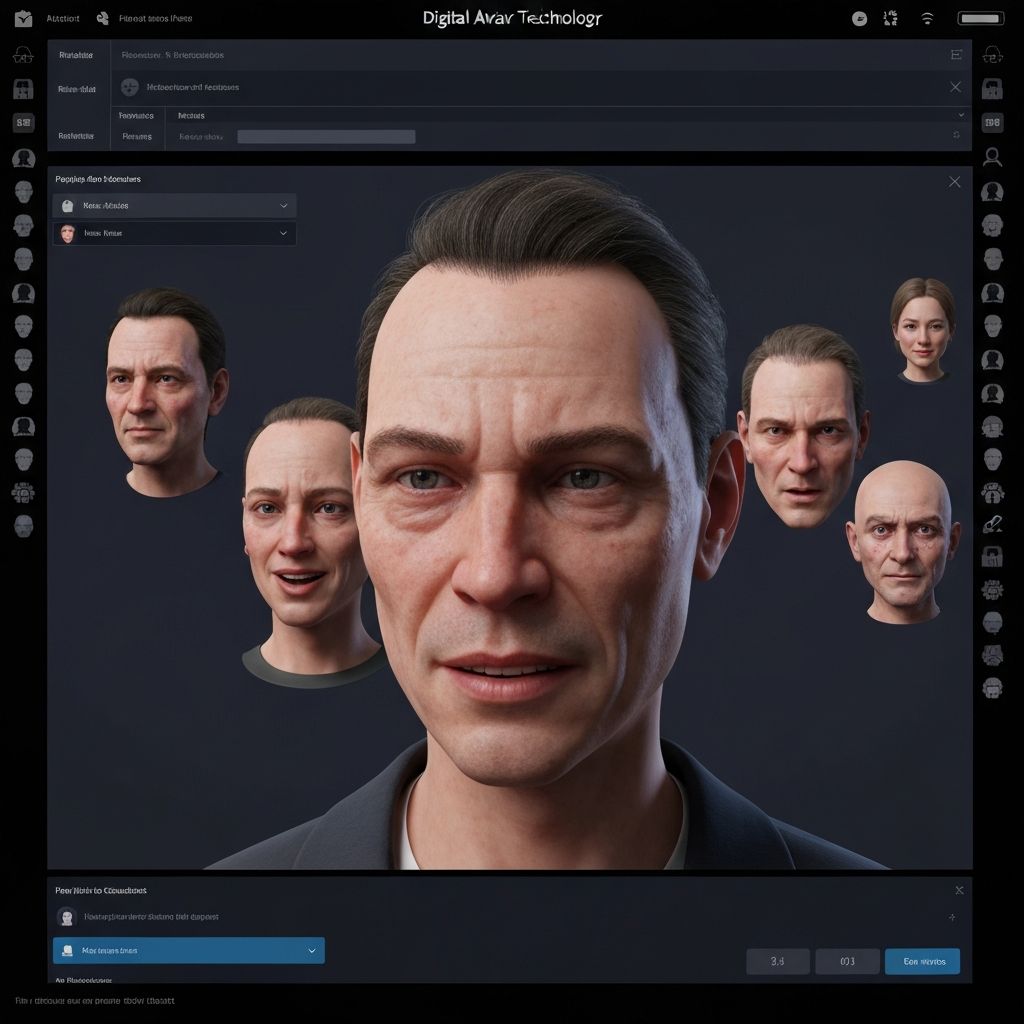The height and width of the screenshot is (1024, 1024).
Task: Click the Attction menu item at top left
Action: (62, 17)
